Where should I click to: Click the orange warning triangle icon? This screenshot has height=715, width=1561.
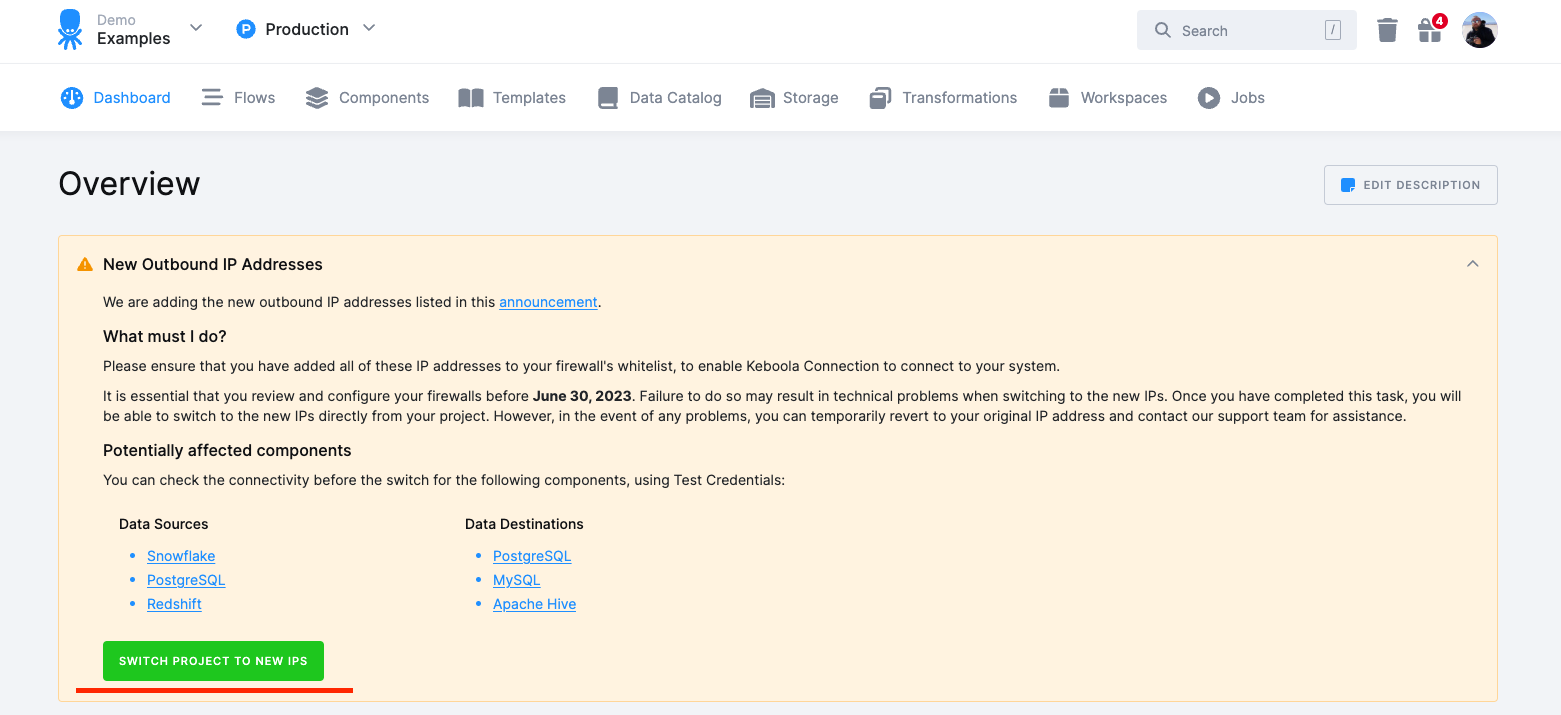pos(85,265)
